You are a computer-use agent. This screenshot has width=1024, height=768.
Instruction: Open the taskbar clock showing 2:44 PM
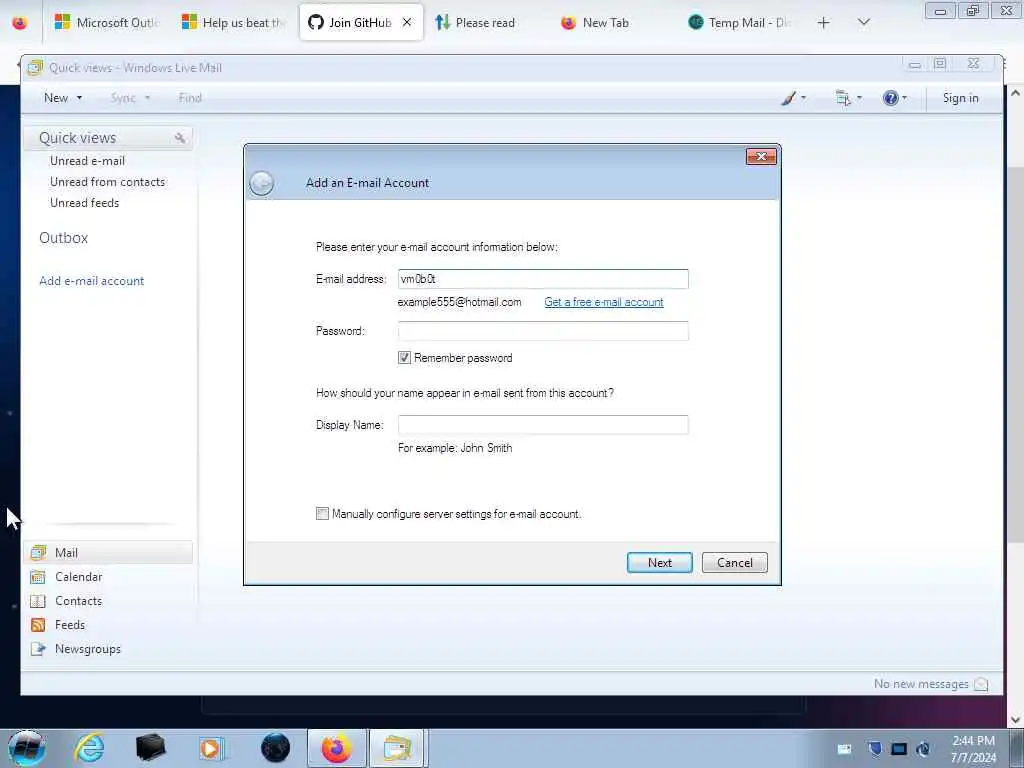(973, 749)
